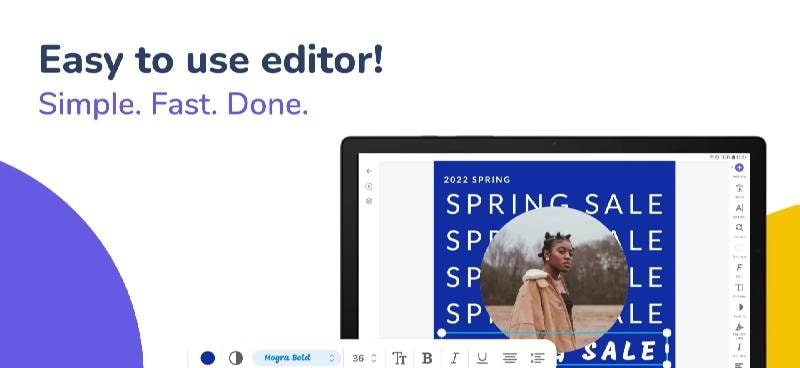800x368 pixels.
Task: Toggle italic formatting
Action: (x=455, y=358)
